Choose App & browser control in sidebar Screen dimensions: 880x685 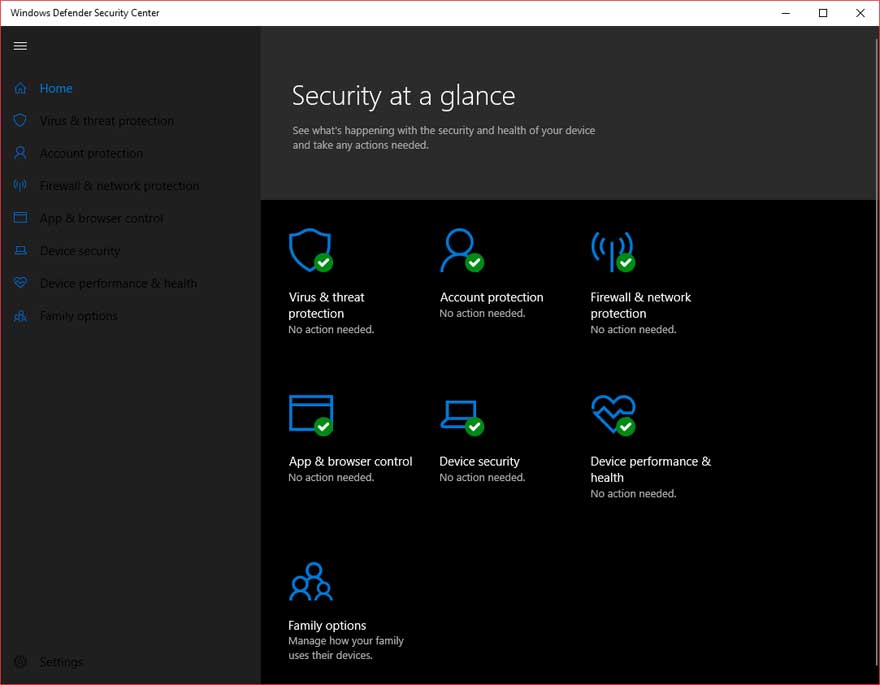[x=101, y=218]
